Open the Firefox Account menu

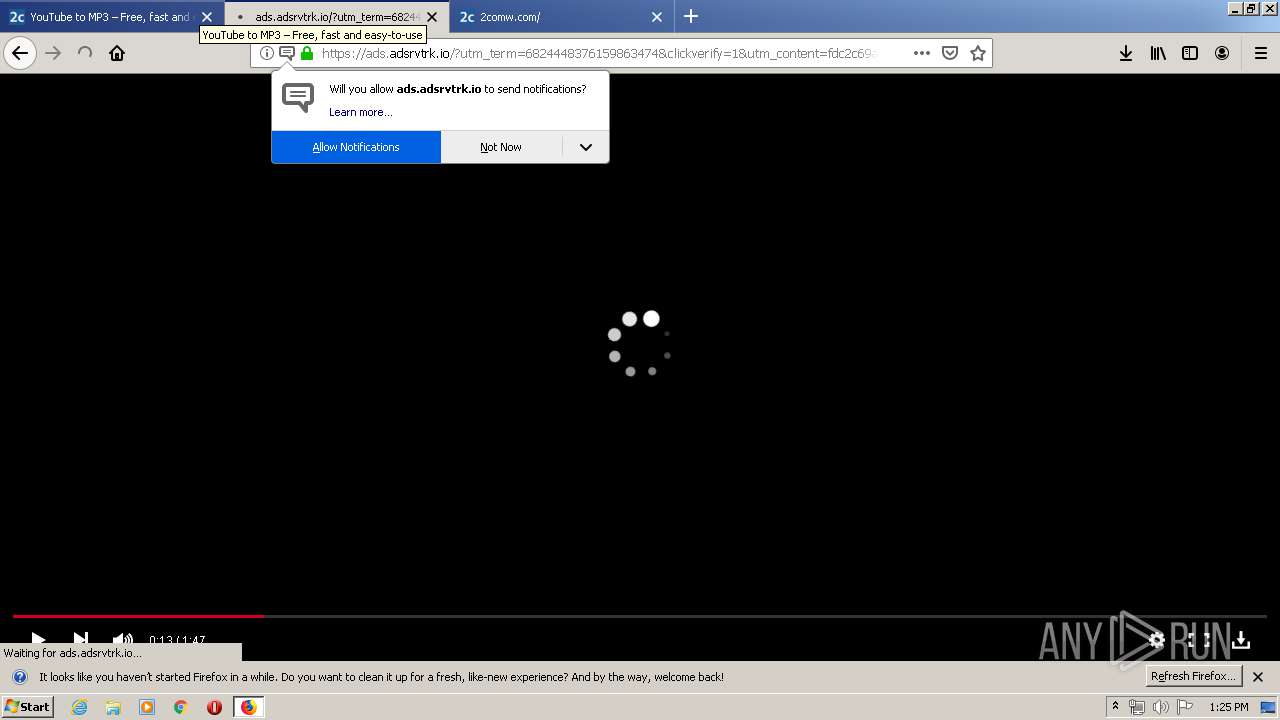coord(1222,53)
